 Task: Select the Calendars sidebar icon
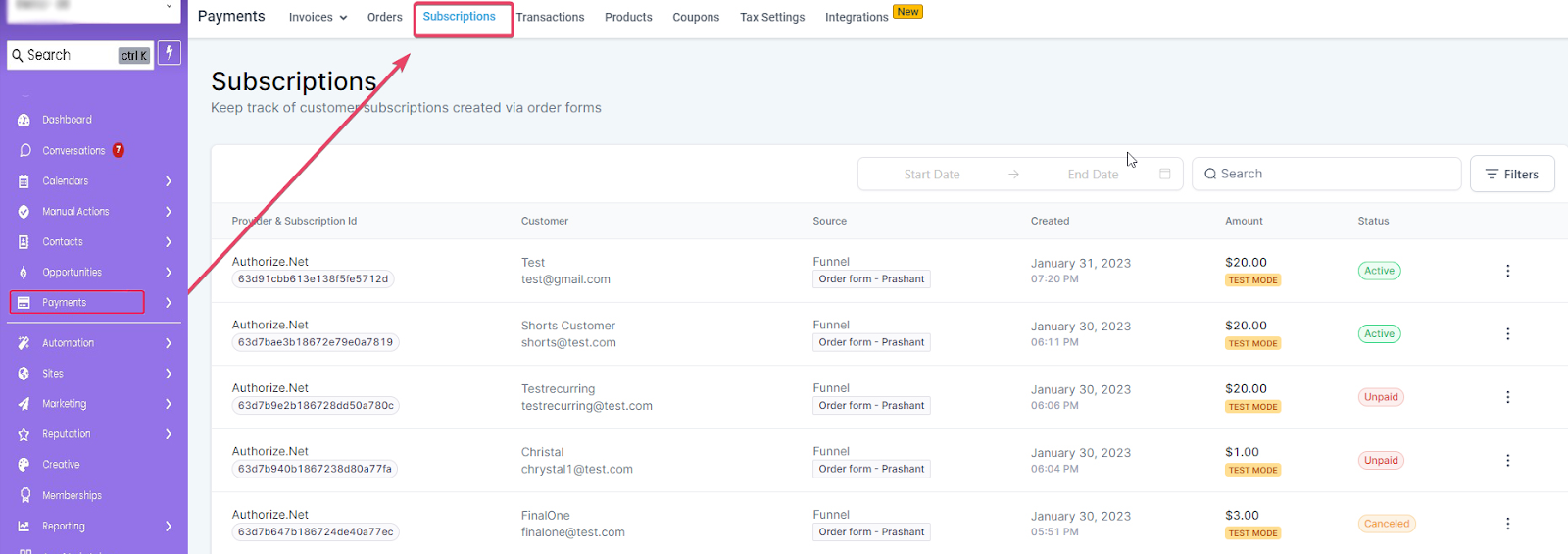tap(24, 181)
